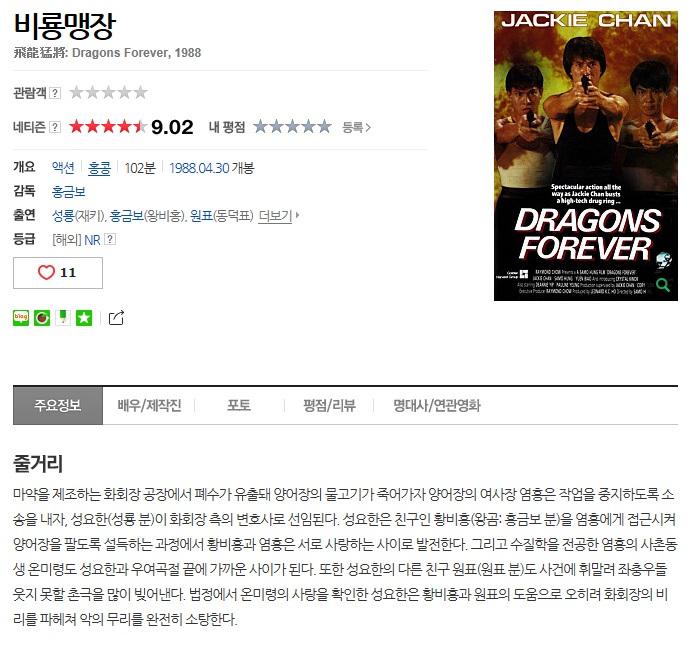The width and height of the screenshot is (690, 645).
Task: Open the 포토 tab
Action: pos(239,405)
